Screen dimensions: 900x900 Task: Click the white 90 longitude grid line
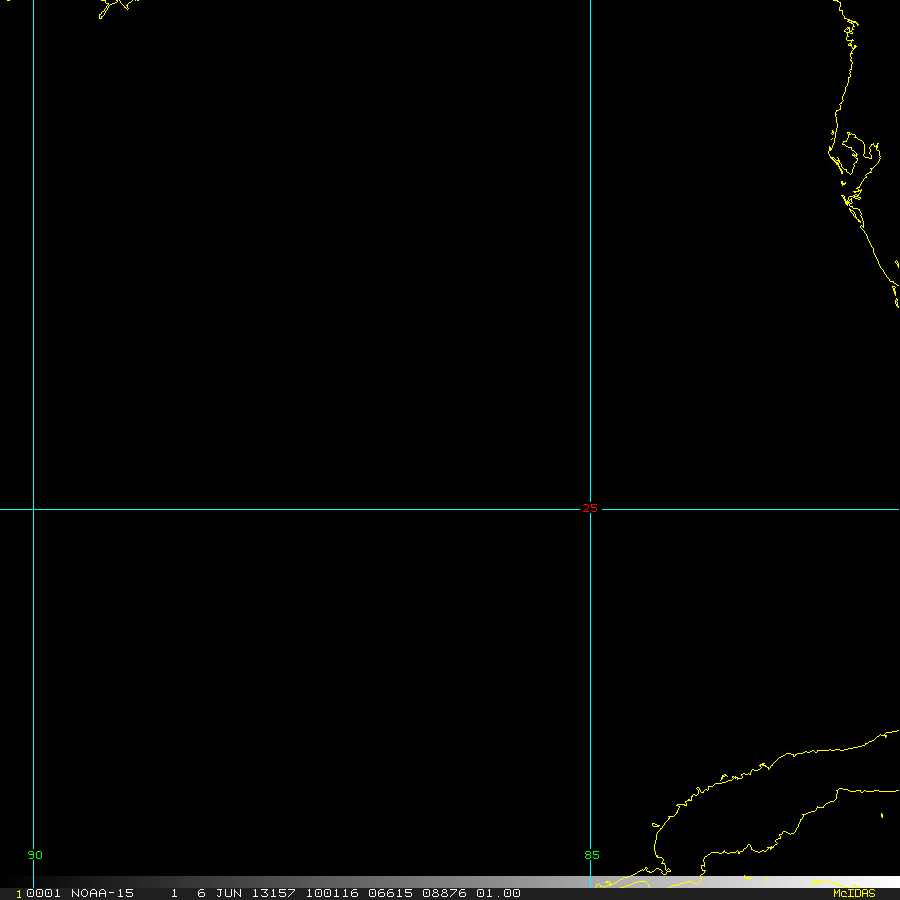[33, 300]
